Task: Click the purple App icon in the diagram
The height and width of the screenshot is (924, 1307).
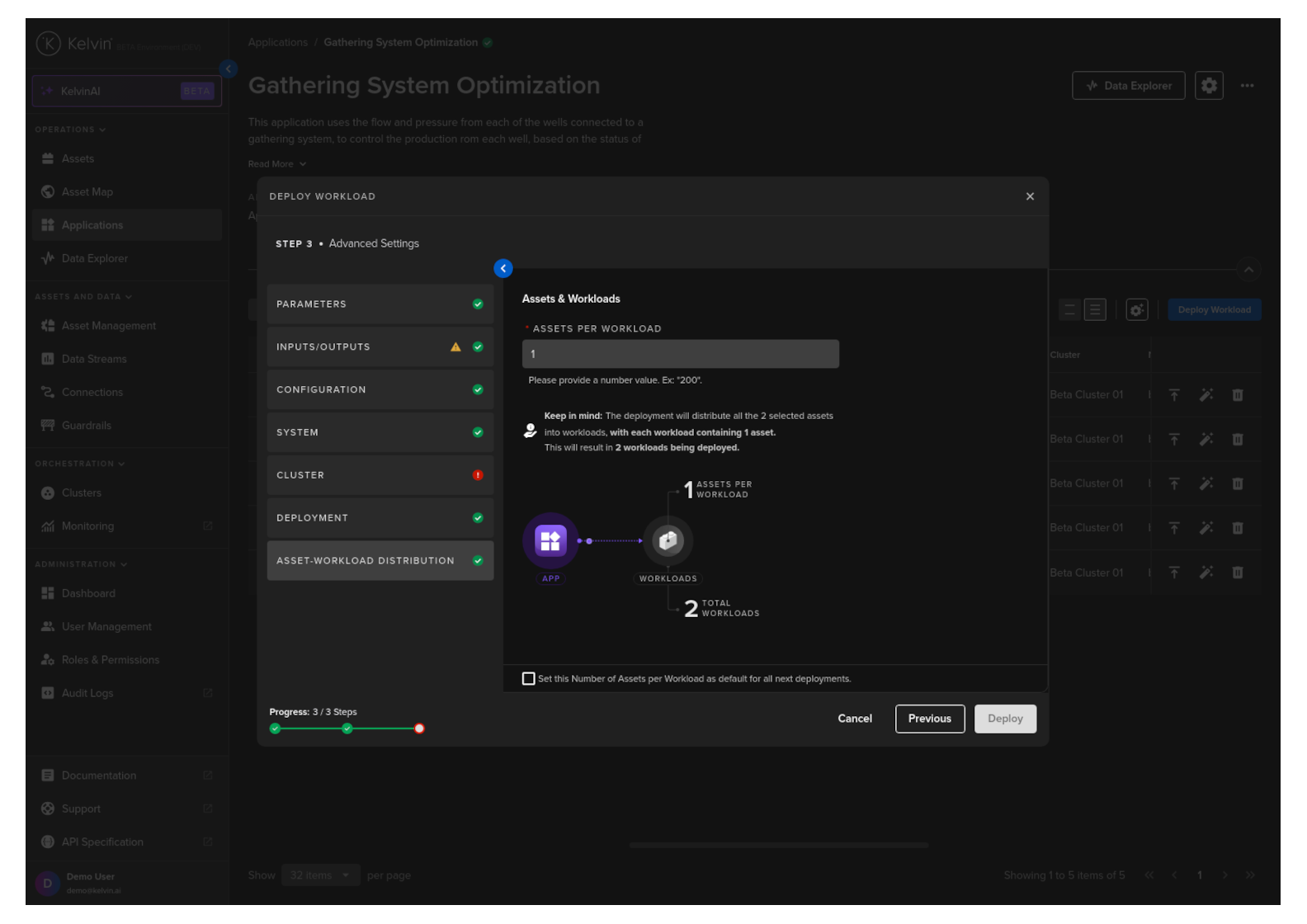Action: (550, 540)
